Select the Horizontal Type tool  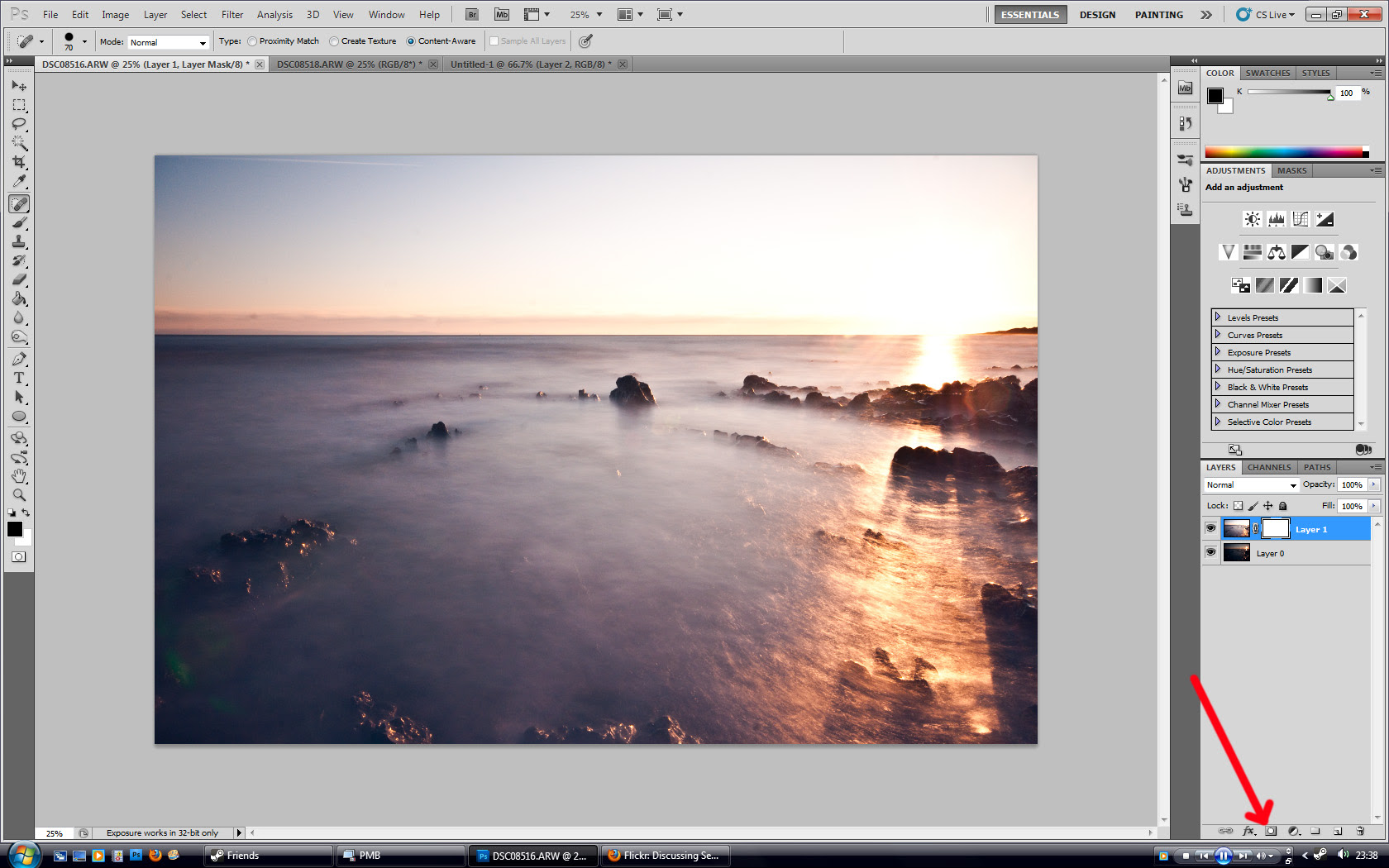19,378
